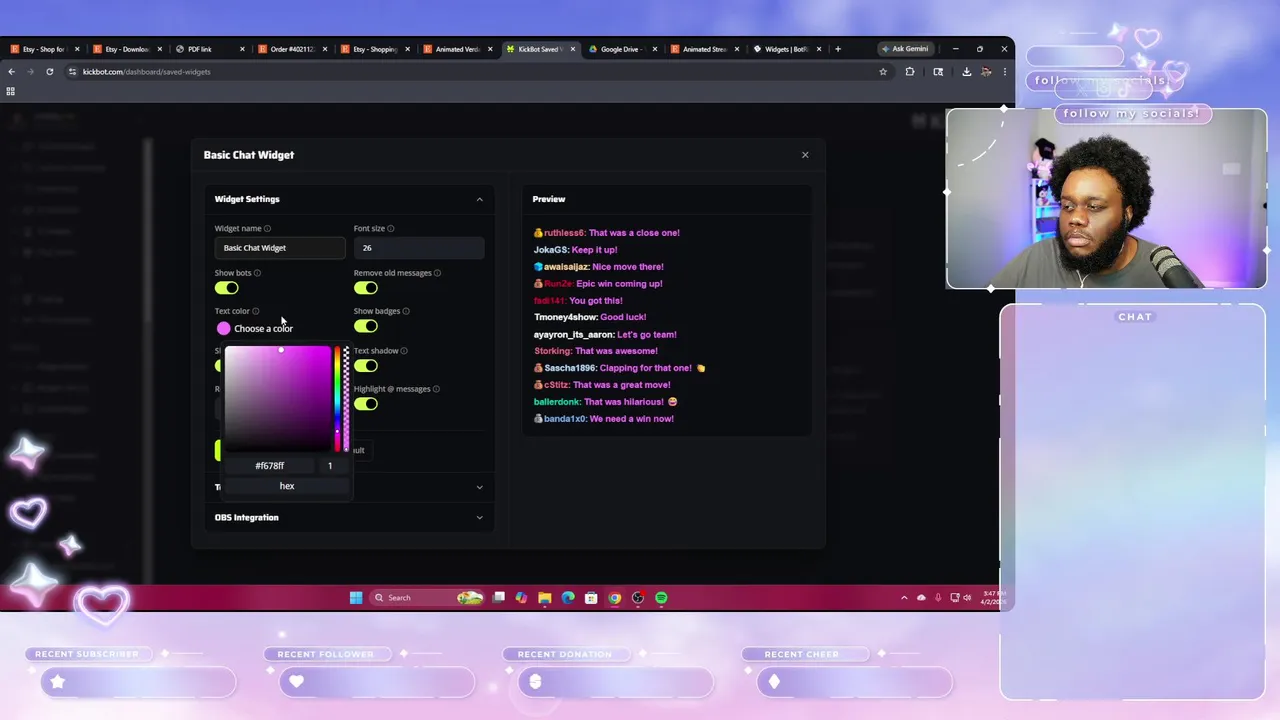Switch color format via the hex button
This screenshot has width=1280, height=720.
[x=287, y=486]
